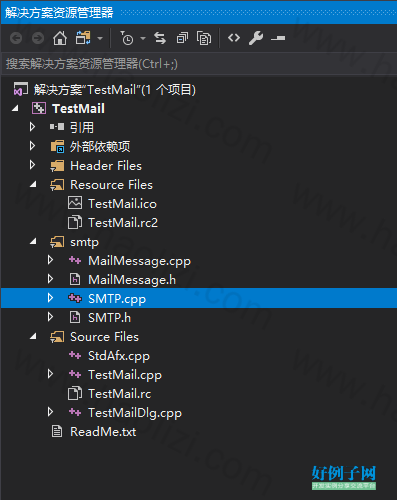
Task: Open Pending Changes Filter dropdown arrow
Action: coord(143,38)
